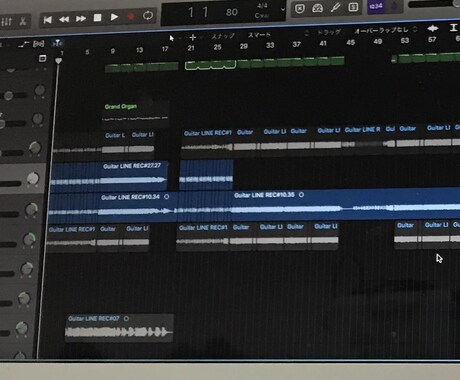The image size is (460, 380).
Task: Click the tempo value 80 in display
Action: point(232,12)
